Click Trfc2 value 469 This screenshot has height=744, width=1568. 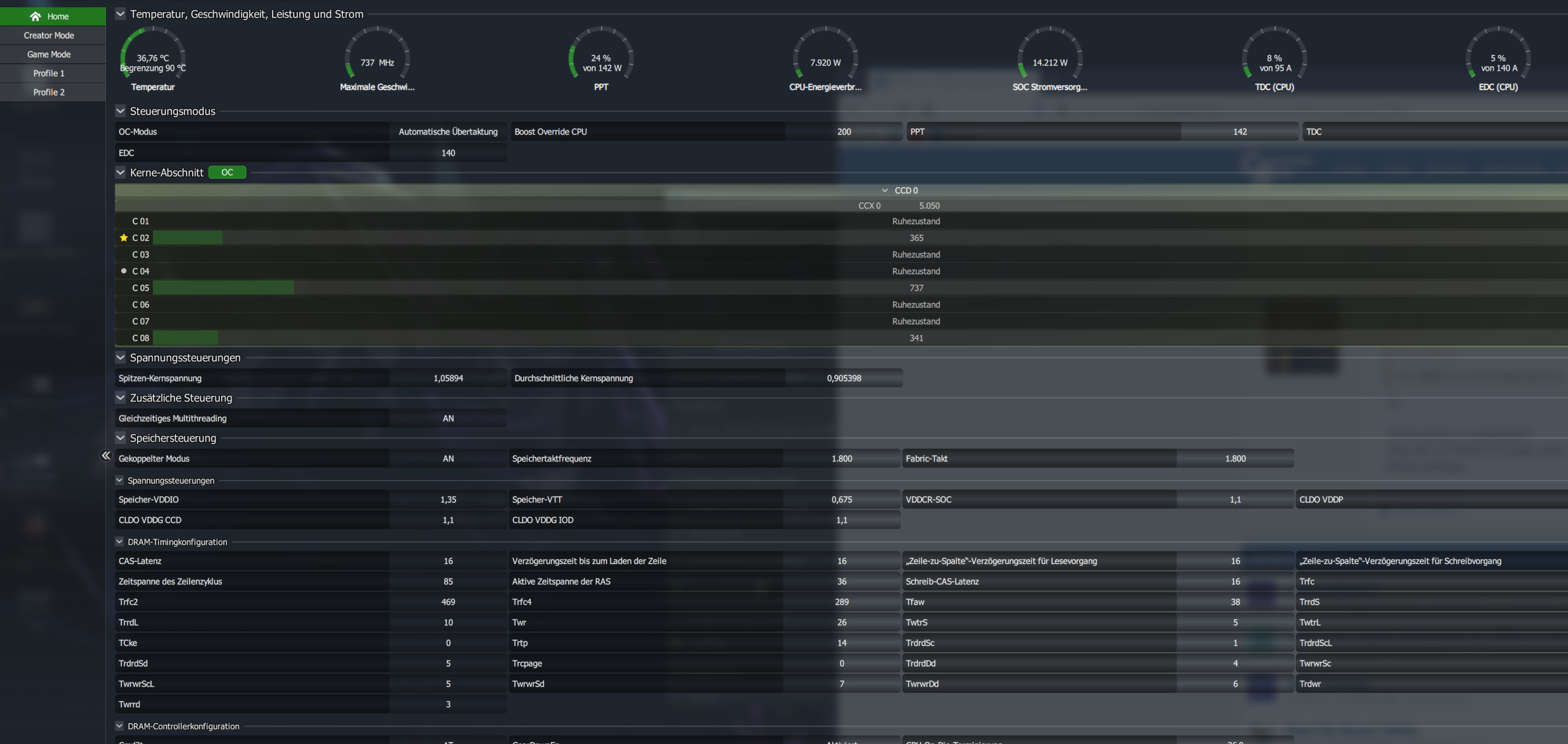tap(448, 602)
